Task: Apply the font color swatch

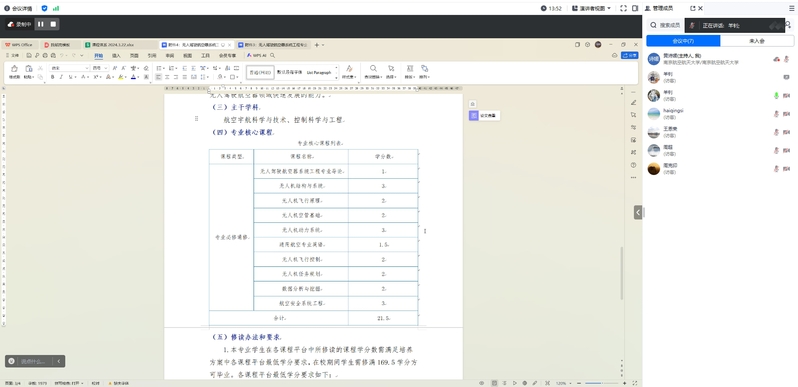Action: (133, 77)
